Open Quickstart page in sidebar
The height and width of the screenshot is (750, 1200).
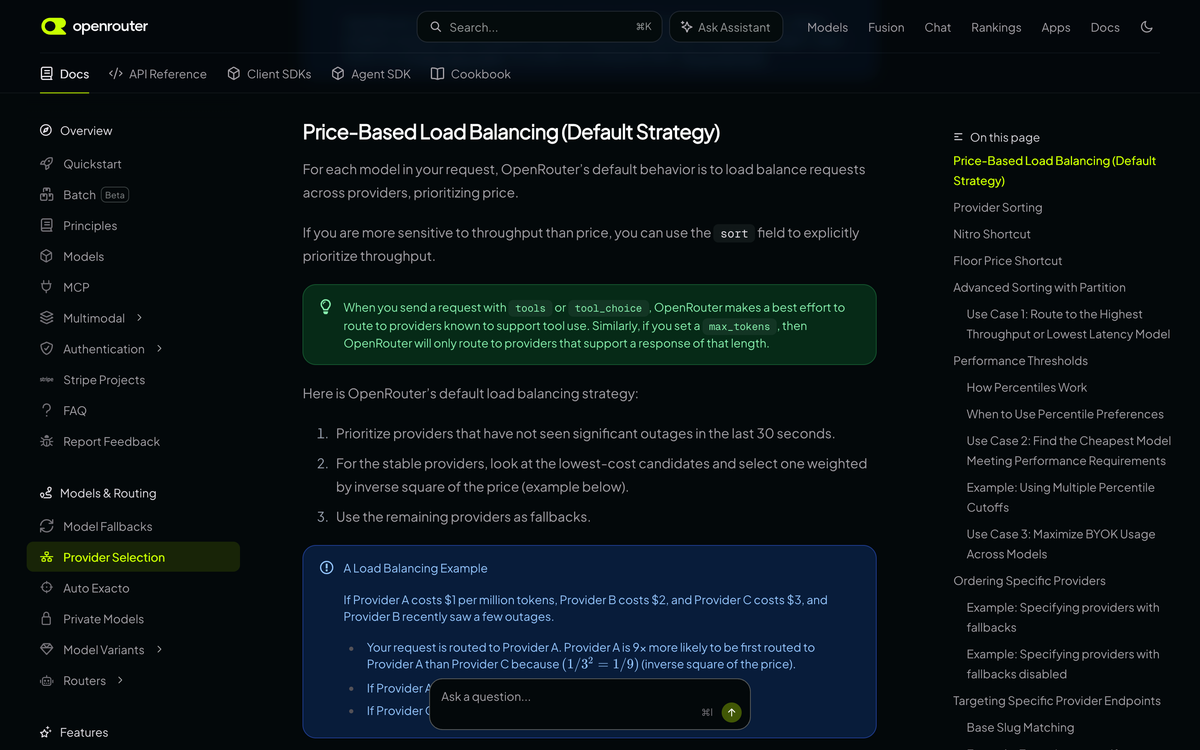click(92, 164)
